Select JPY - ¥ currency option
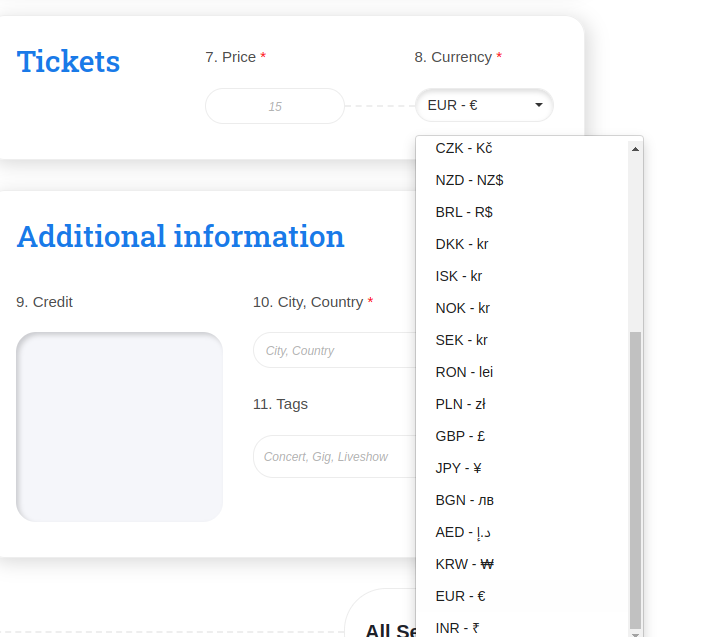This screenshot has height=637, width=708. coord(459,468)
